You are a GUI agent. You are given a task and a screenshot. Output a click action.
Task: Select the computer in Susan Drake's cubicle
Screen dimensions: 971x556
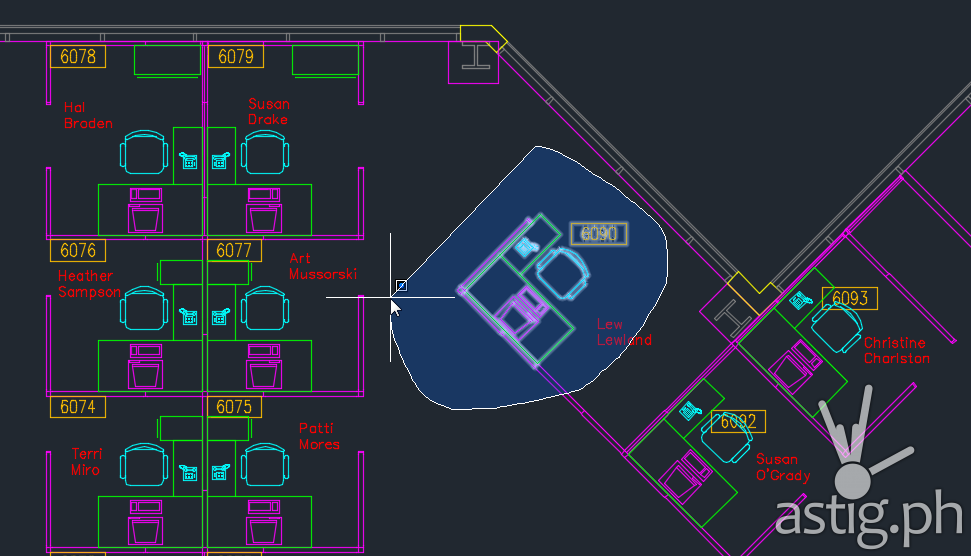(264, 211)
